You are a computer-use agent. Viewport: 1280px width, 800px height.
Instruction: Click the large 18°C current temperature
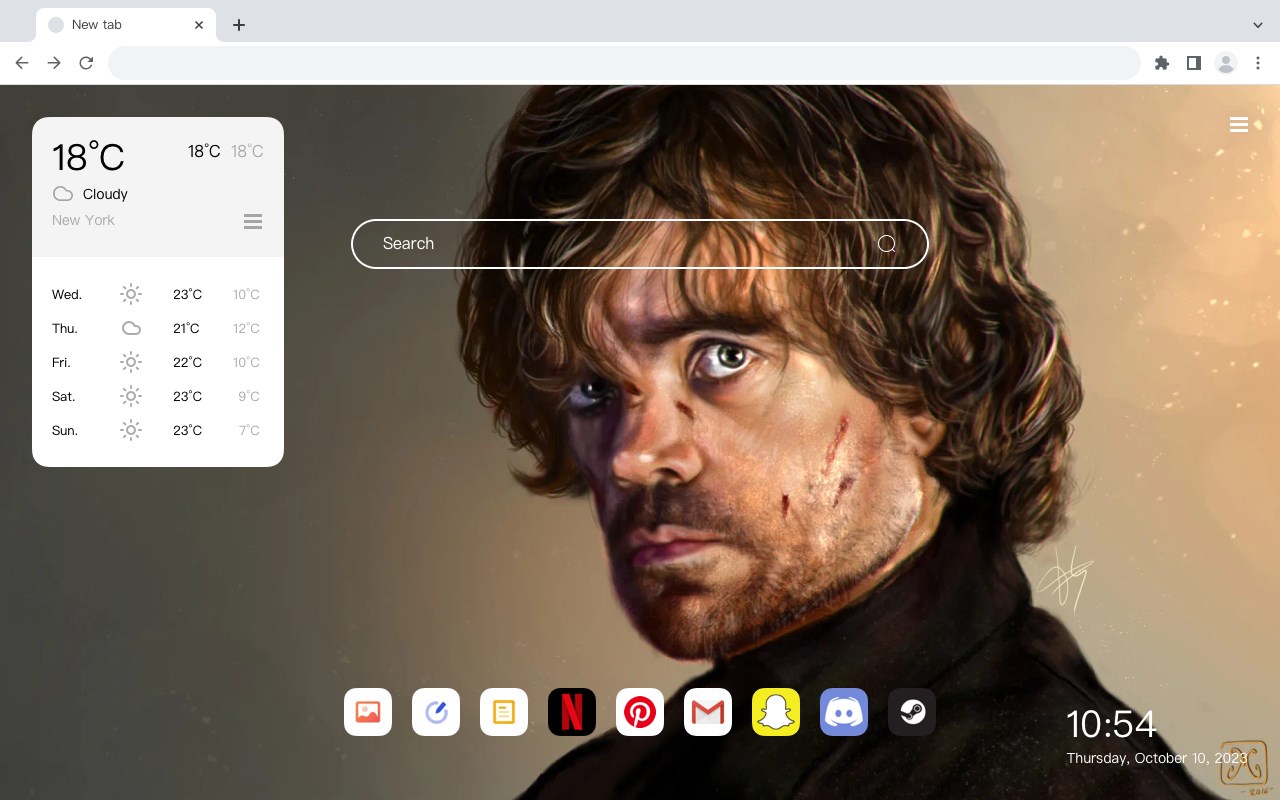coord(88,157)
